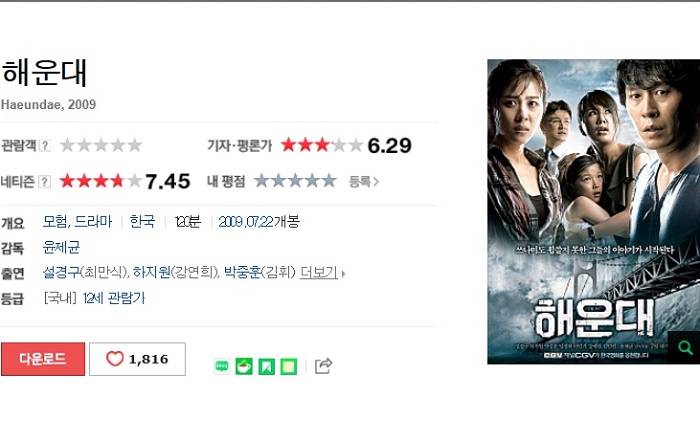
Task: Open director 윤제균 link
Action: (61, 247)
